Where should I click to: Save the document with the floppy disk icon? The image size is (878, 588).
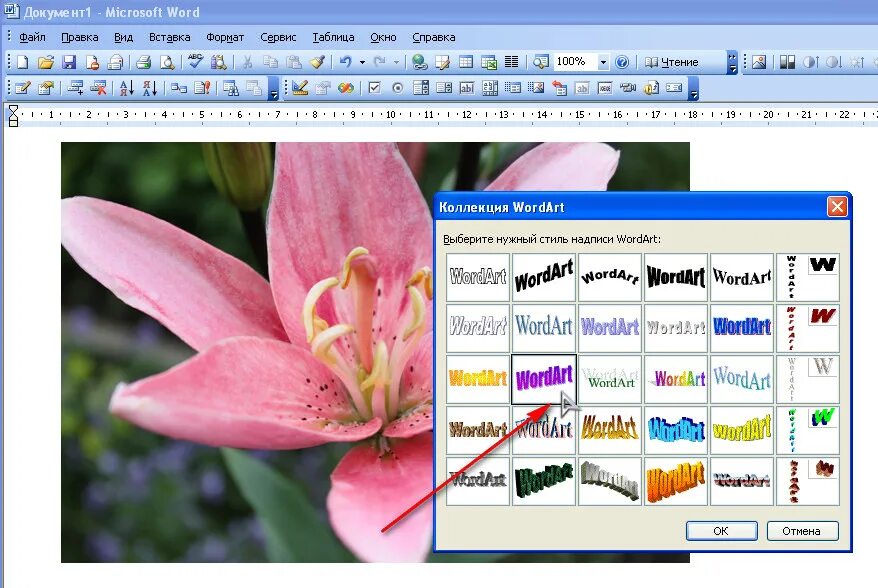point(69,62)
